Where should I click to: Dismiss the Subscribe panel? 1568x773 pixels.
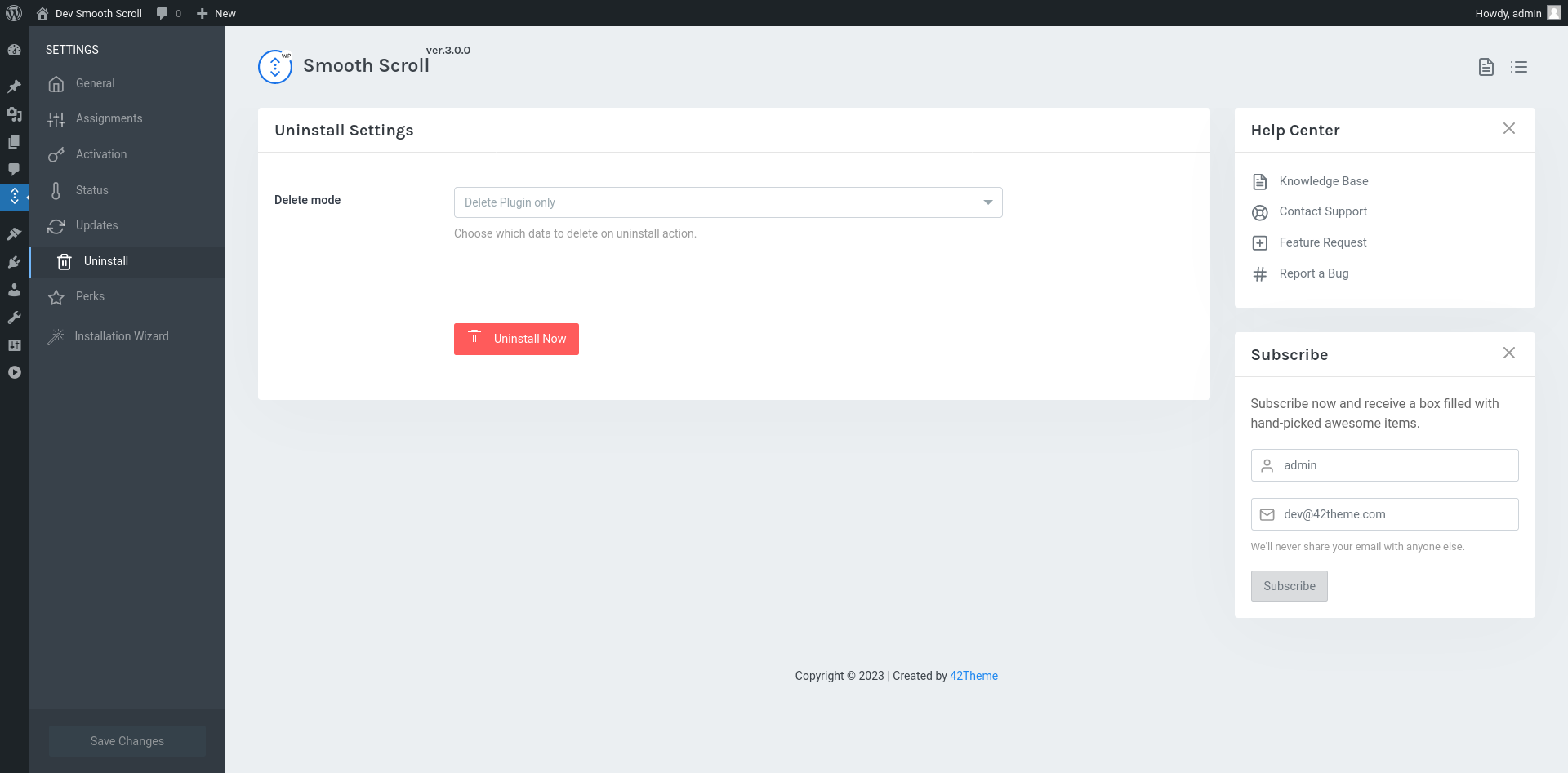click(x=1508, y=353)
